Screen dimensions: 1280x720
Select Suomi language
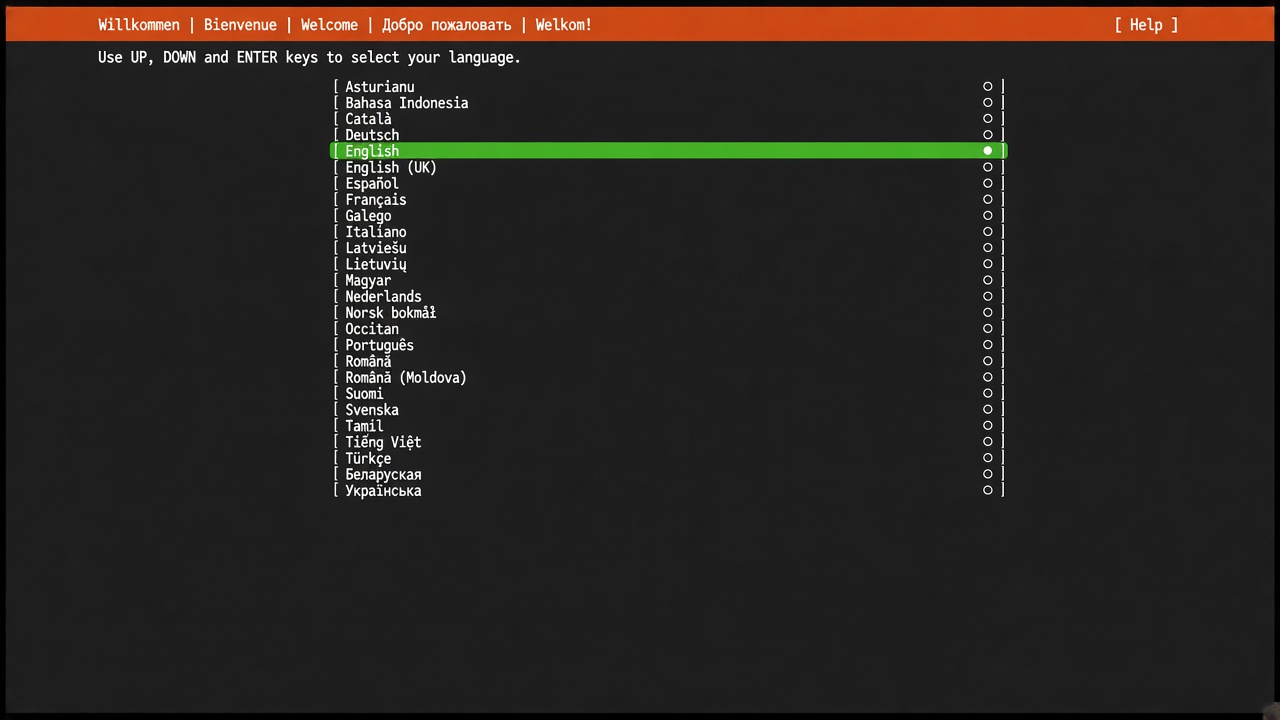668,394
